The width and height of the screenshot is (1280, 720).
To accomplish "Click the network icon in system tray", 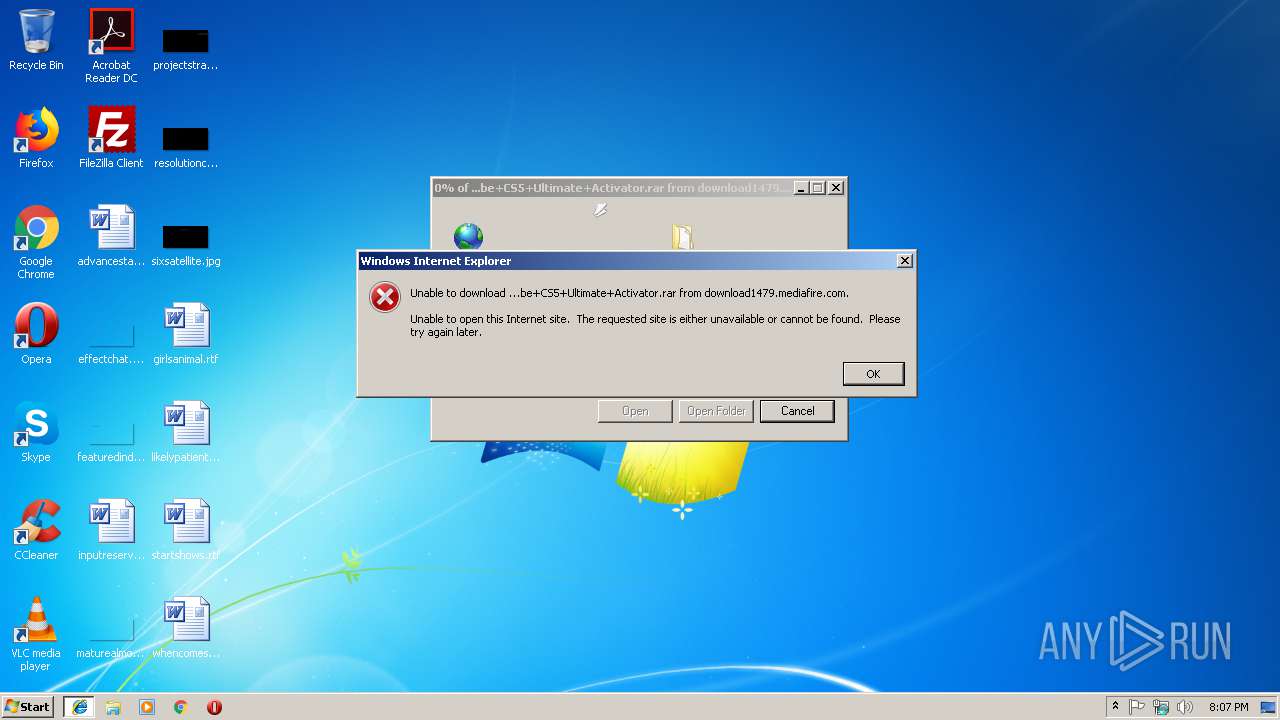I will 1161,707.
